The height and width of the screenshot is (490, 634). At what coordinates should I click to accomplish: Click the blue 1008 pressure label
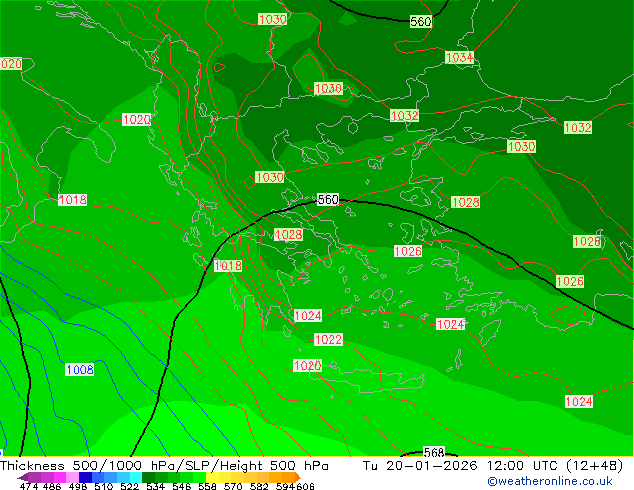[80, 370]
